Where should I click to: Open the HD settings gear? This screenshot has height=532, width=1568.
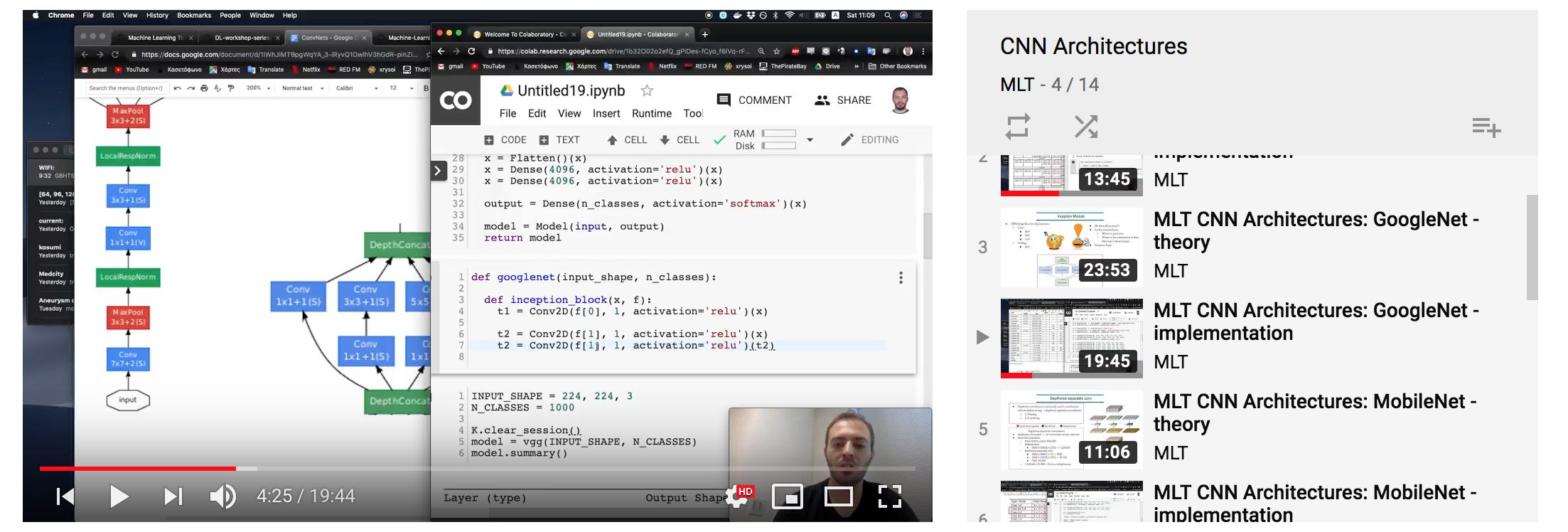738,496
